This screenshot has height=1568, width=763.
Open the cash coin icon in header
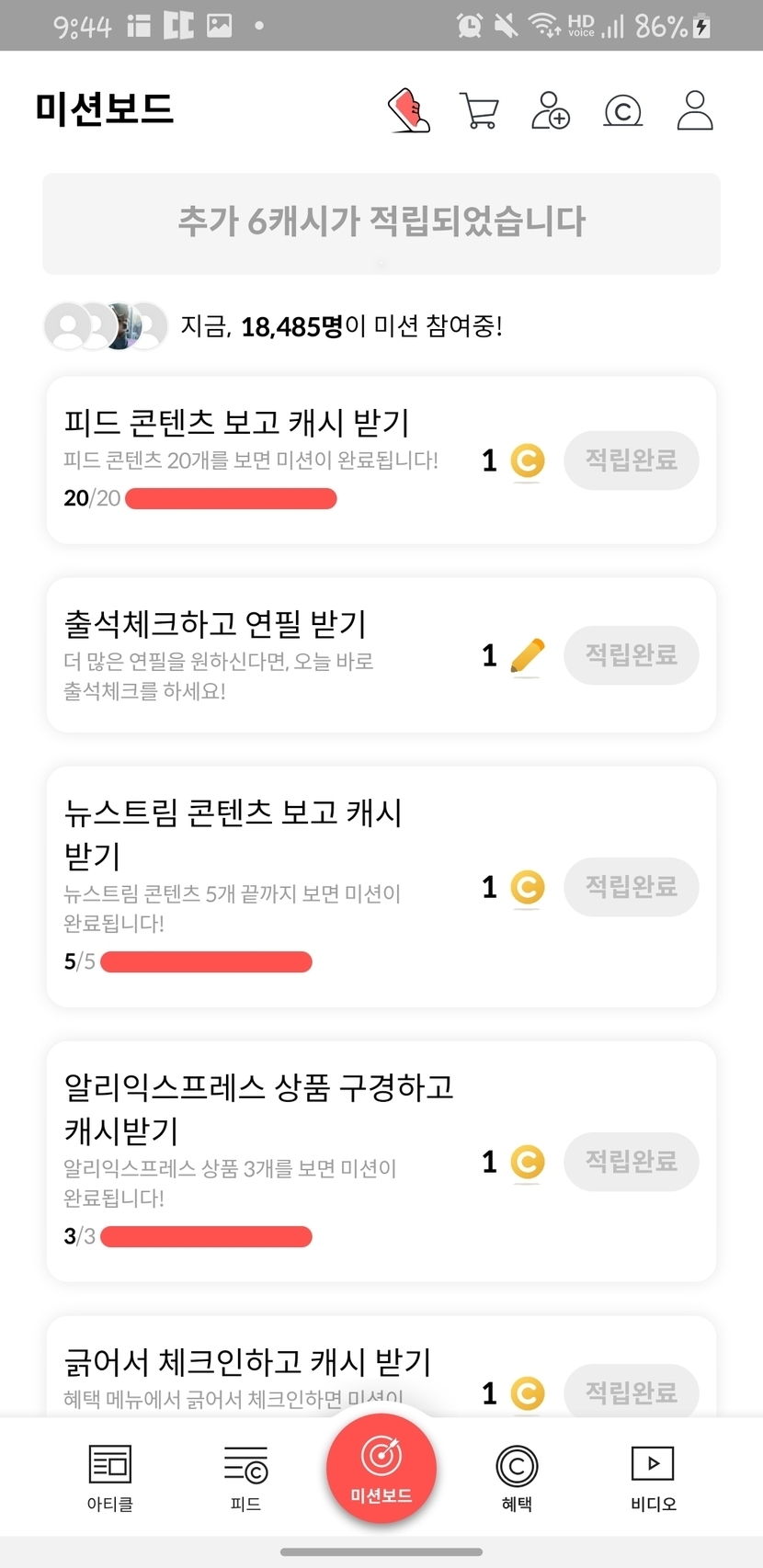coord(622,111)
